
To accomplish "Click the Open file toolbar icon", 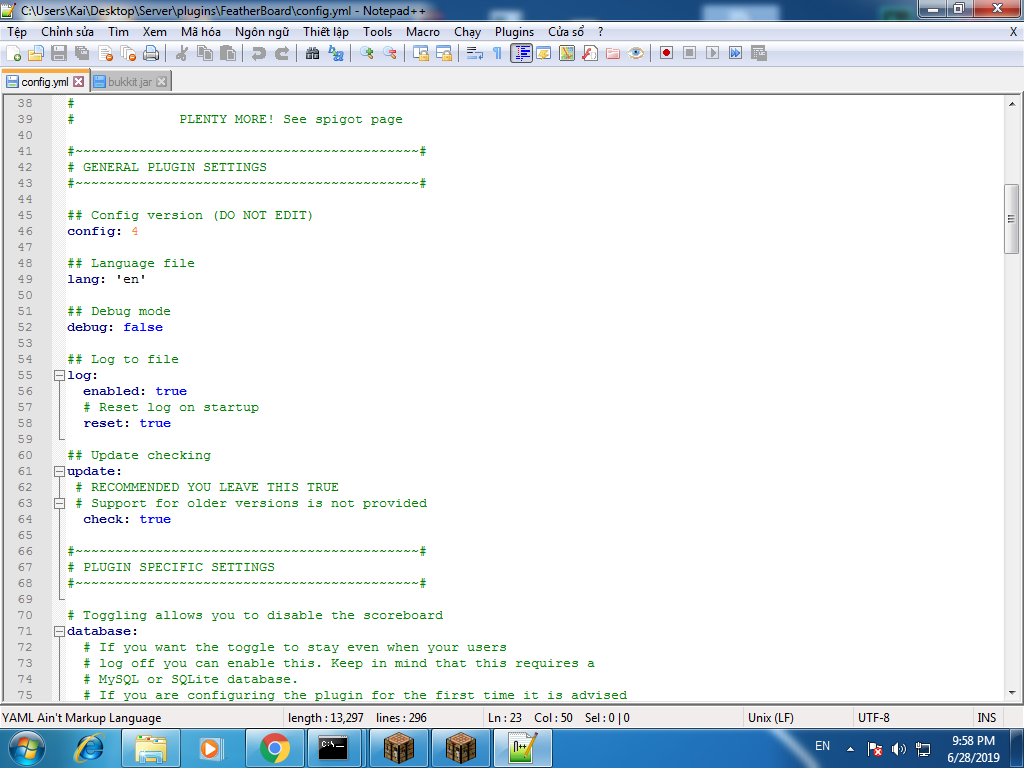I will (x=36, y=54).
